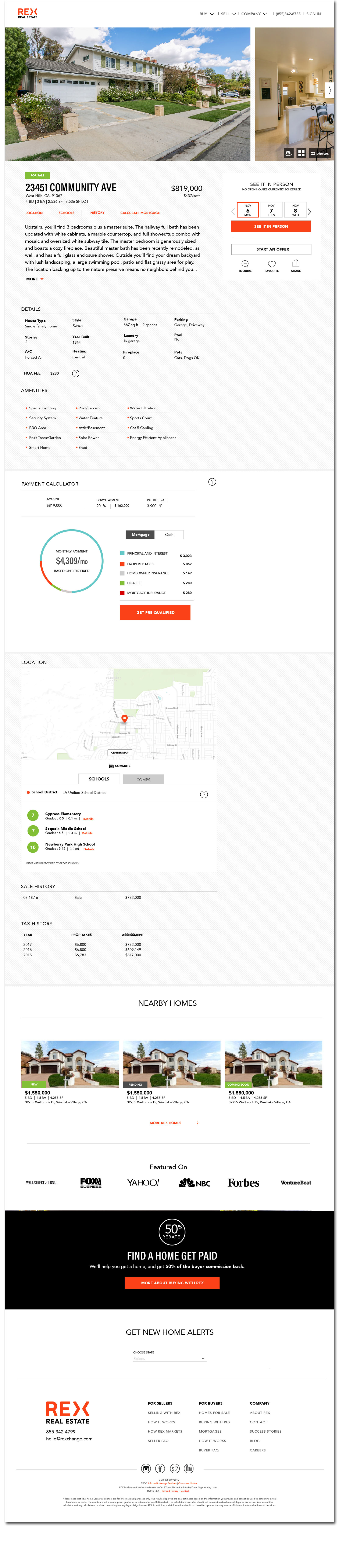Advance gallery with next photo arrow
The width and height of the screenshot is (339, 1568).
coord(330,90)
